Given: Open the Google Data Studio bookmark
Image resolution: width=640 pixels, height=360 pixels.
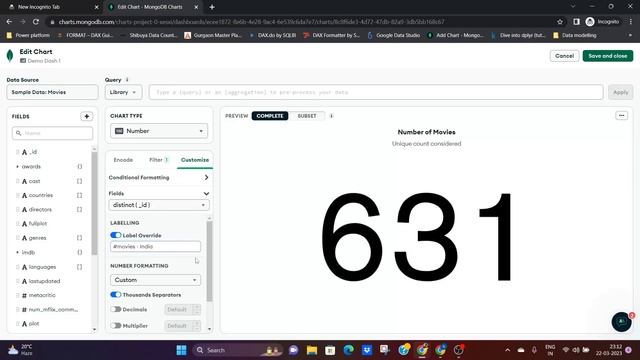Looking at the screenshot, I should click(394, 36).
